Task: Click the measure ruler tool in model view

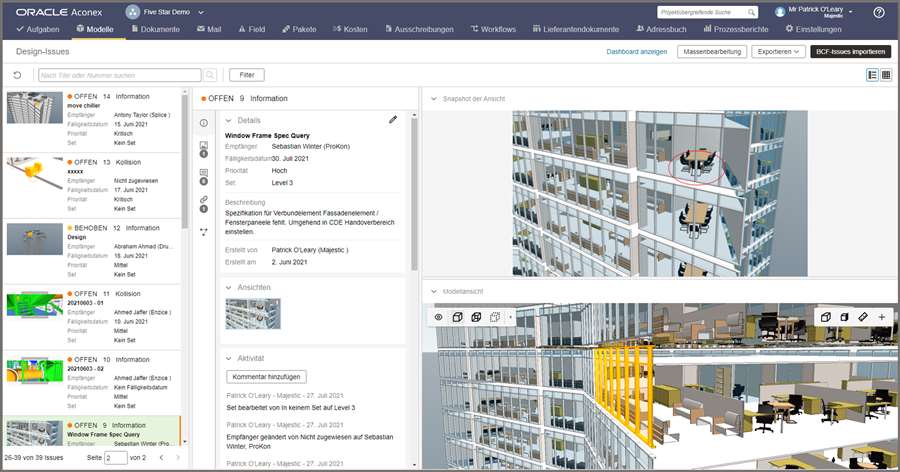Action: (863, 317)
